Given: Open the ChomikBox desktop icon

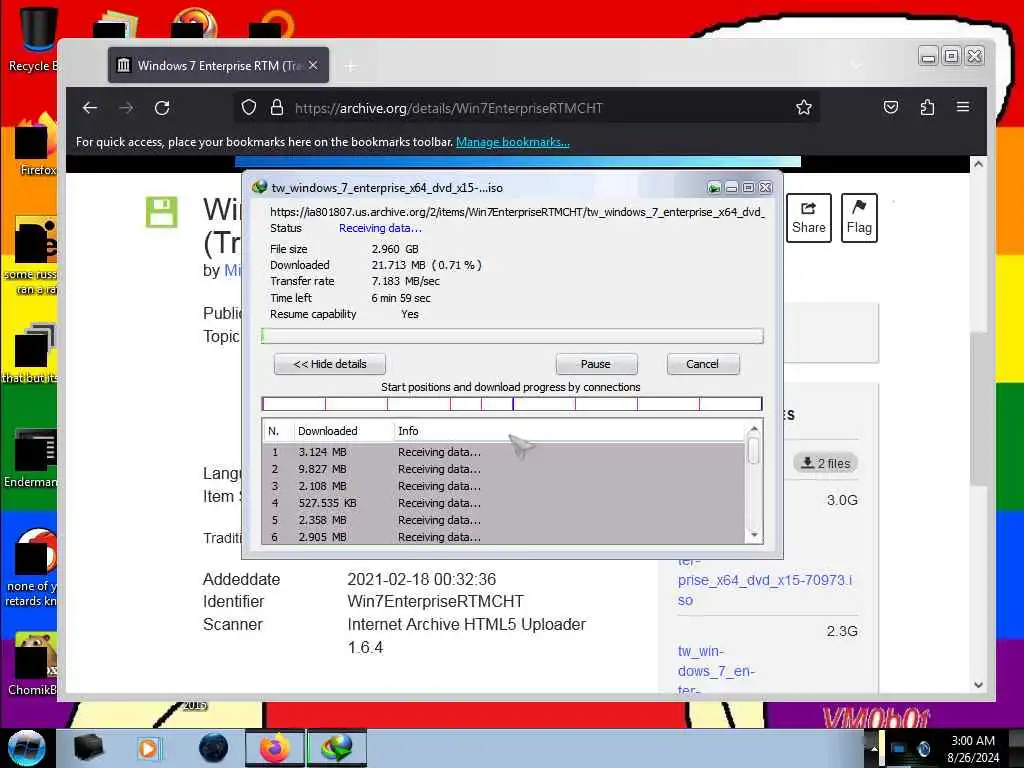Looking at the screenshot, I should click(33, 664).
